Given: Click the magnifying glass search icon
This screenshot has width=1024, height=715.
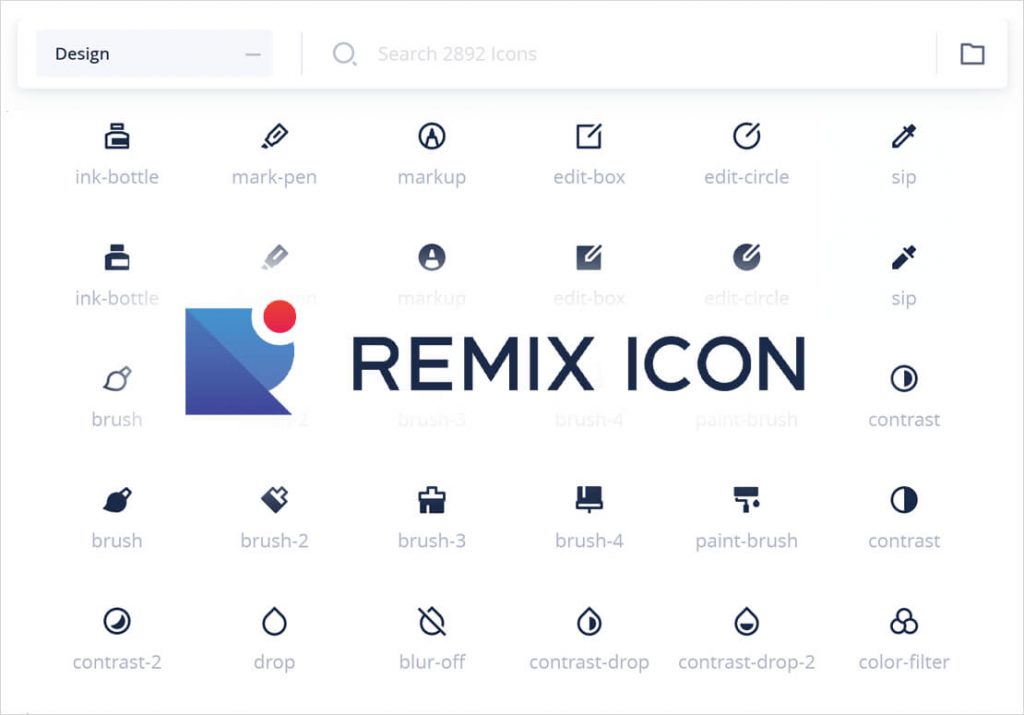Looking at the screenshot, I should (345, 53).
